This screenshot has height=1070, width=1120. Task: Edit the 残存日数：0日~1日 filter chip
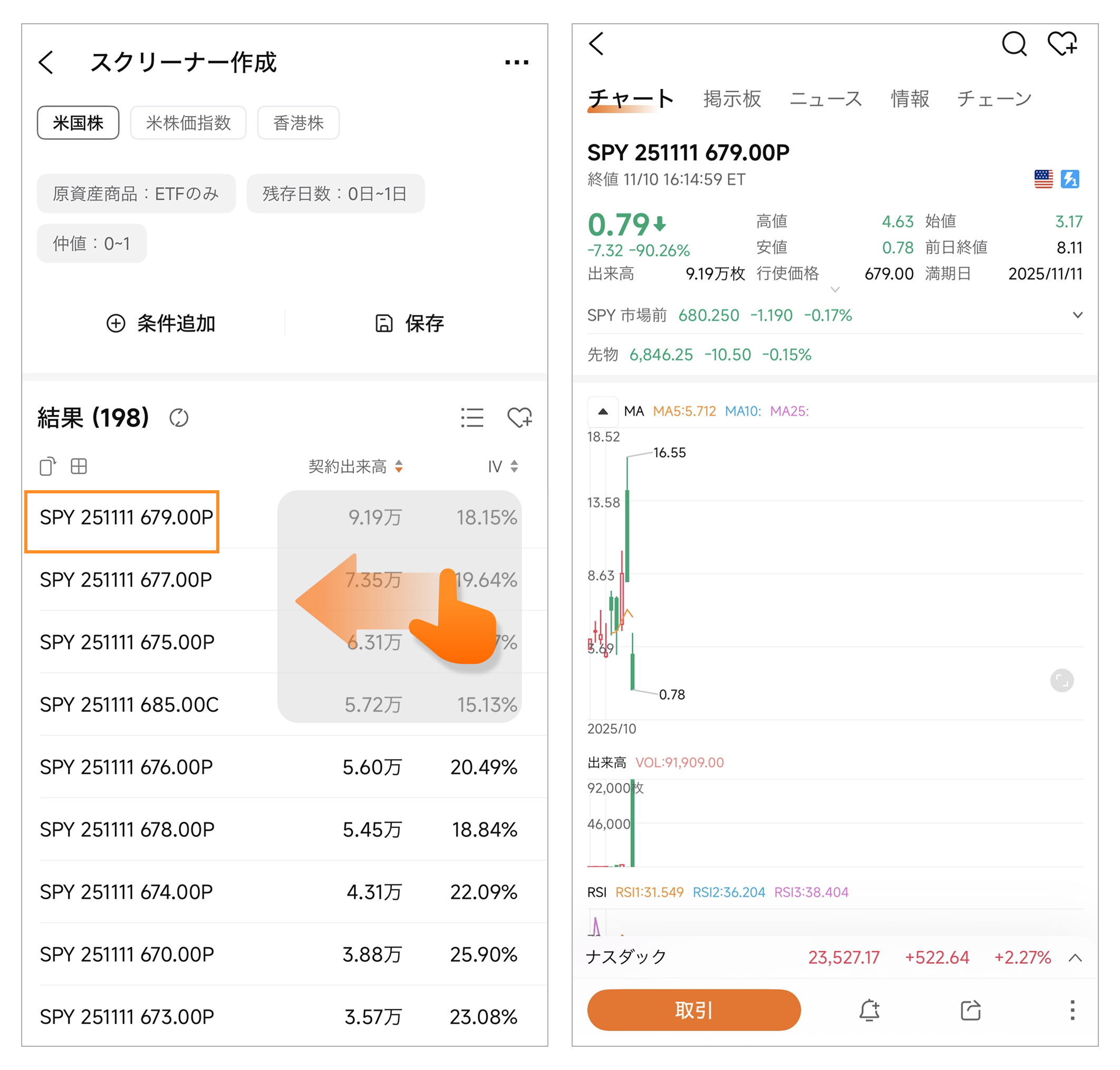(335, 193)
